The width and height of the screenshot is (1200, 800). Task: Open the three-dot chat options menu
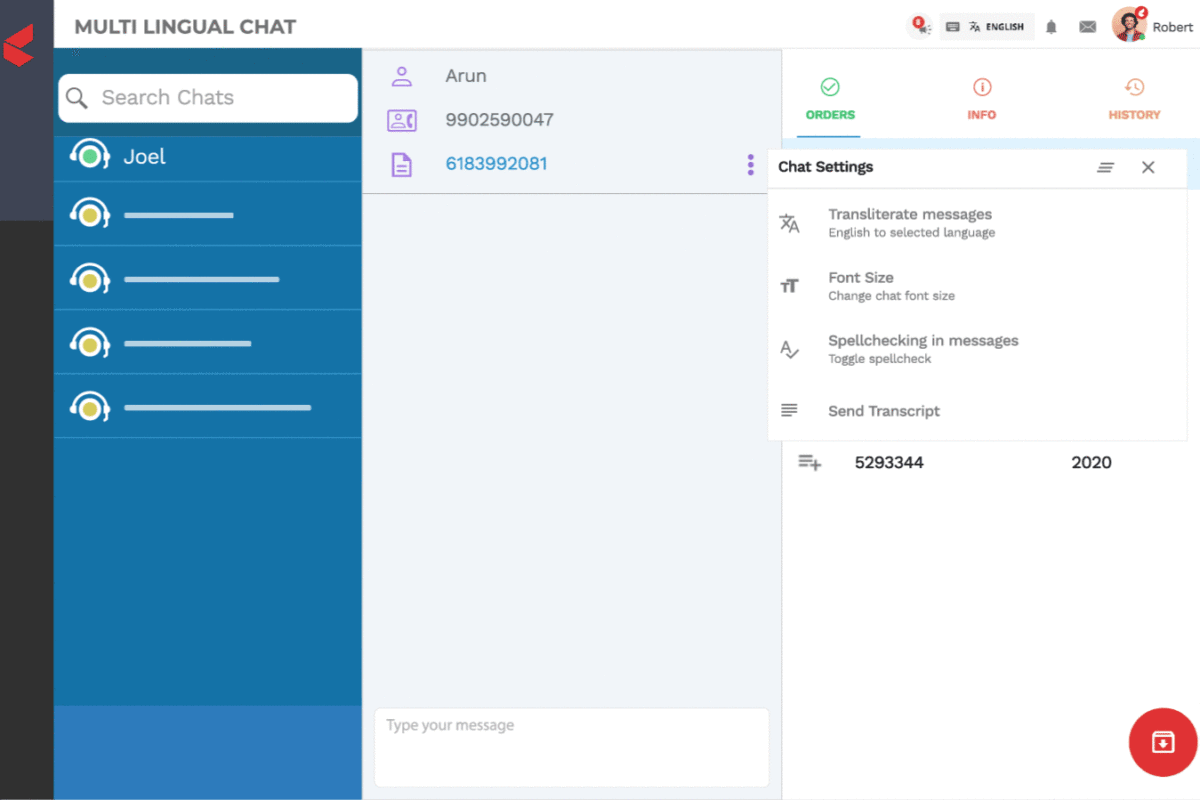click(750, 165)
